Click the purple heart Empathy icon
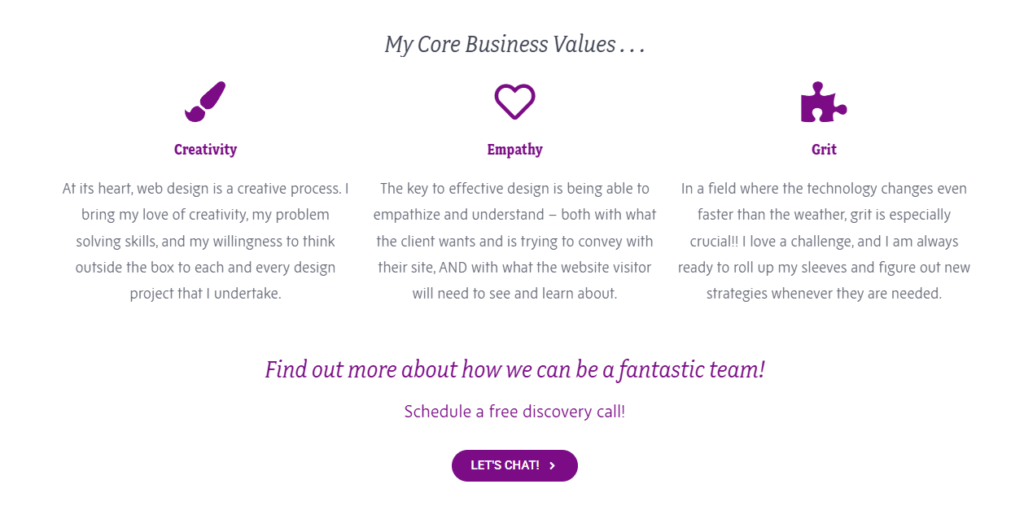1024x506 pixels. (515, 101)
